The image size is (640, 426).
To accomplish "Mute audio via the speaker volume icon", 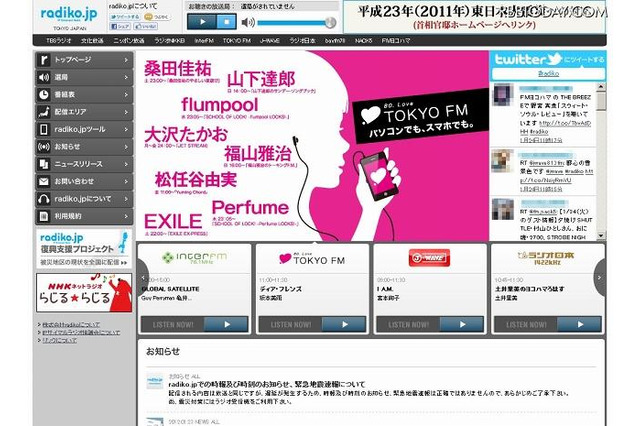I will pos(248,22).
